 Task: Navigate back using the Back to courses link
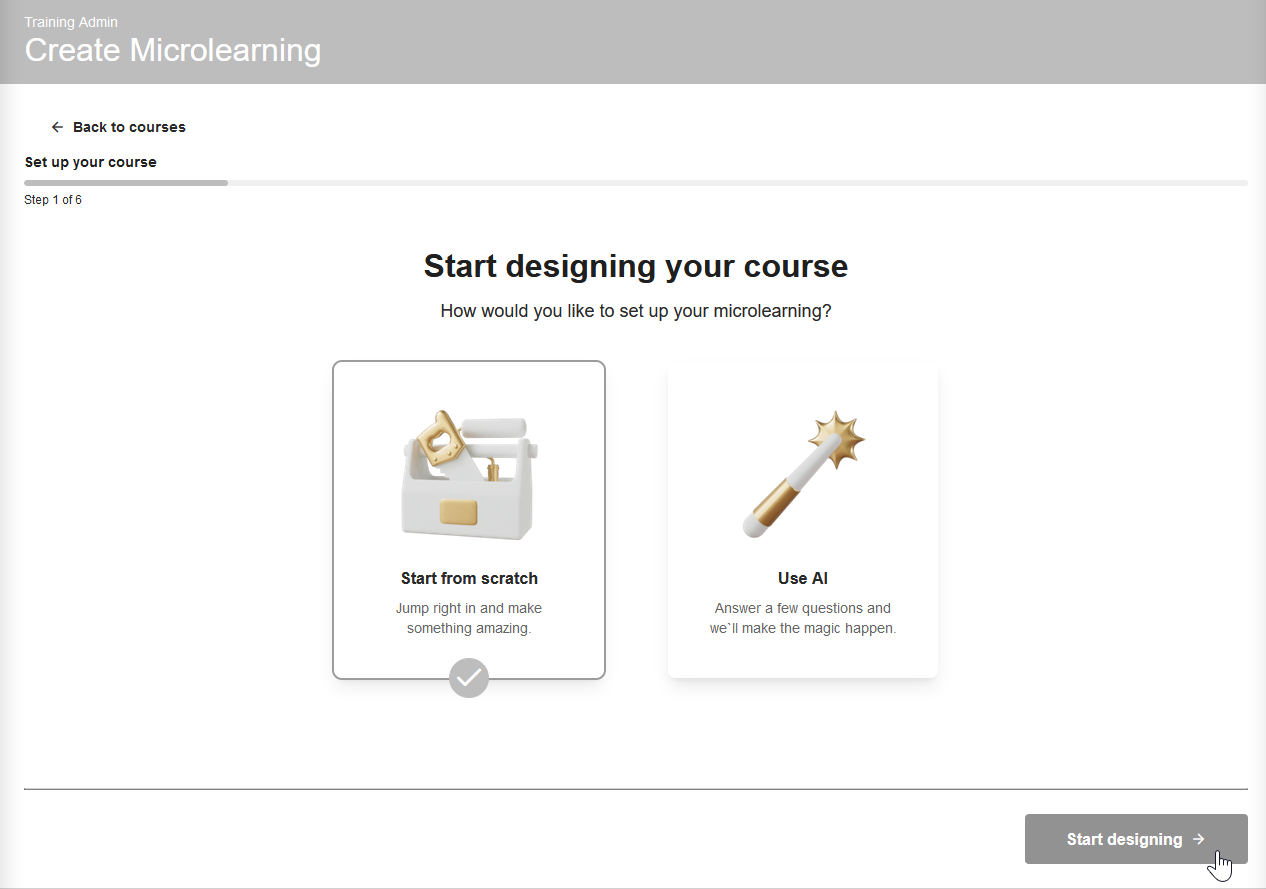pos(128,127)
